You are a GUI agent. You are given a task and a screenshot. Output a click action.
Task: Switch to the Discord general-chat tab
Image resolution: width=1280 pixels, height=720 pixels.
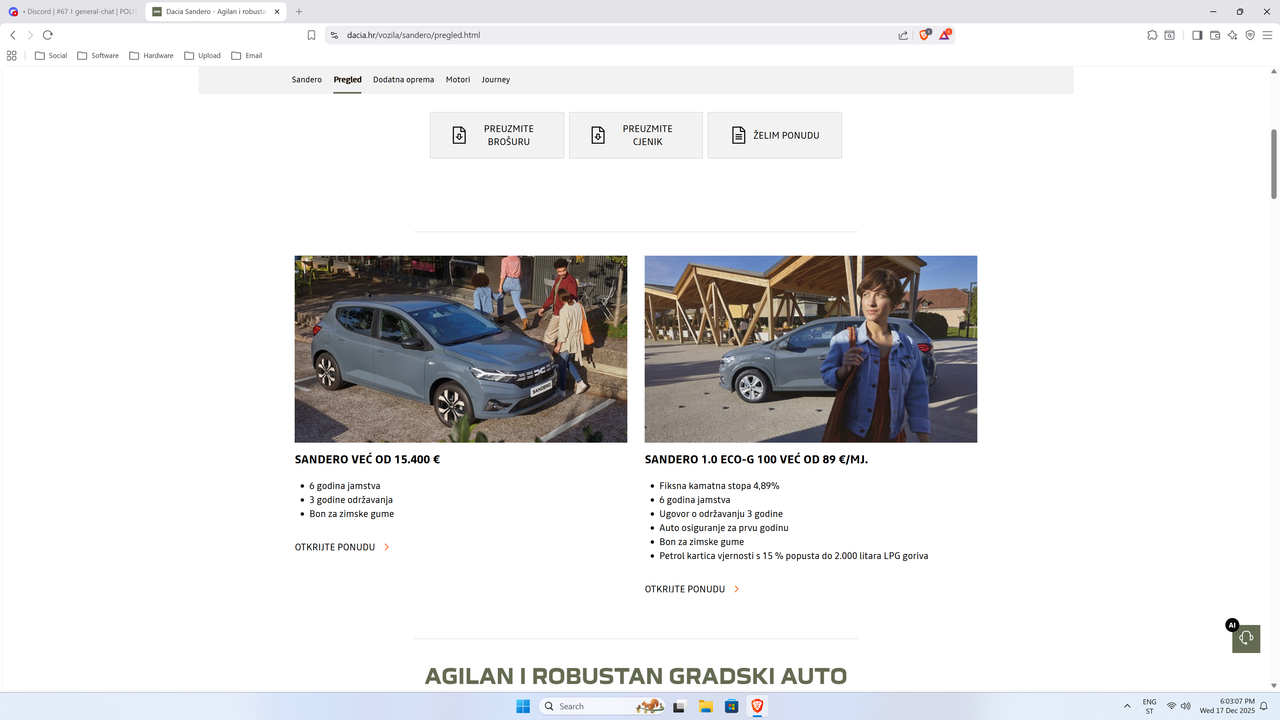pyautogui.click(x=72, y=12)
